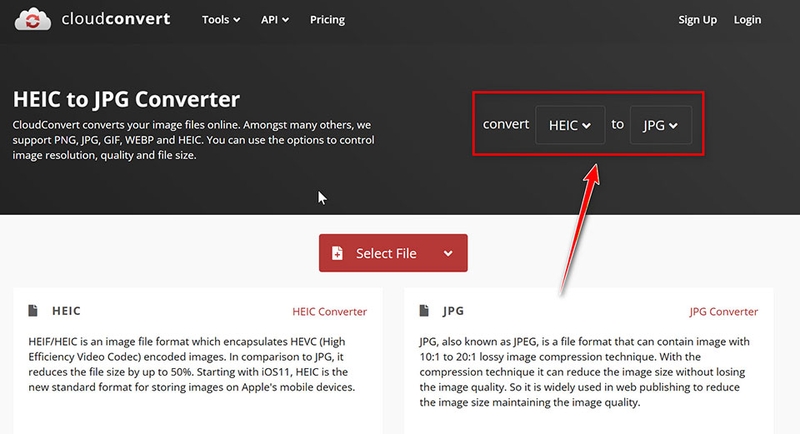Click the Sign Up link

(x=697, y=20)
